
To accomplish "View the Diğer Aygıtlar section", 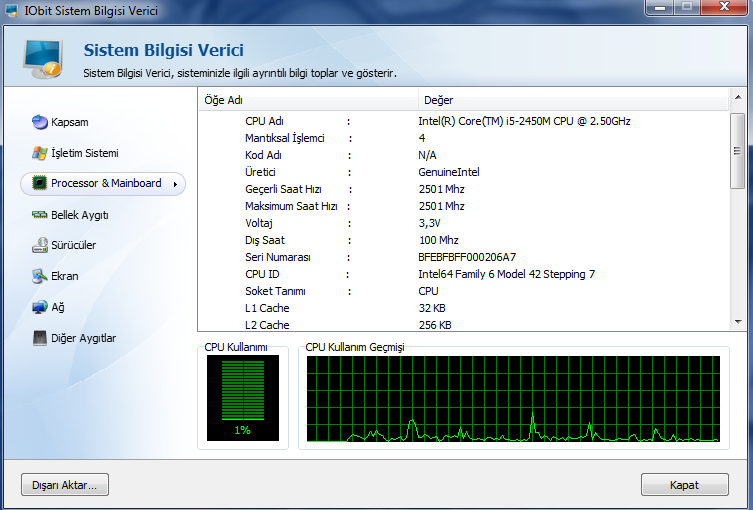I will pos(84,338).
